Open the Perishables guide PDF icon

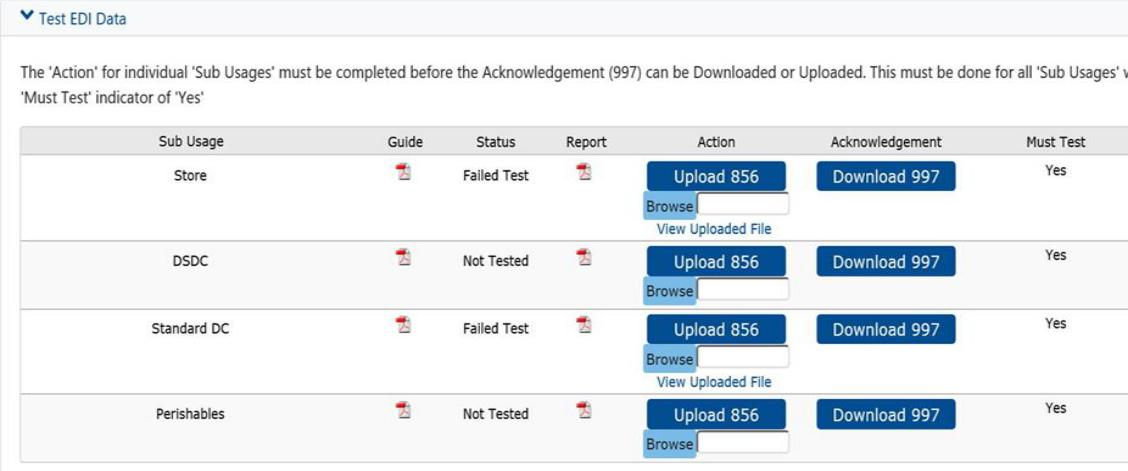pos(404,411)
